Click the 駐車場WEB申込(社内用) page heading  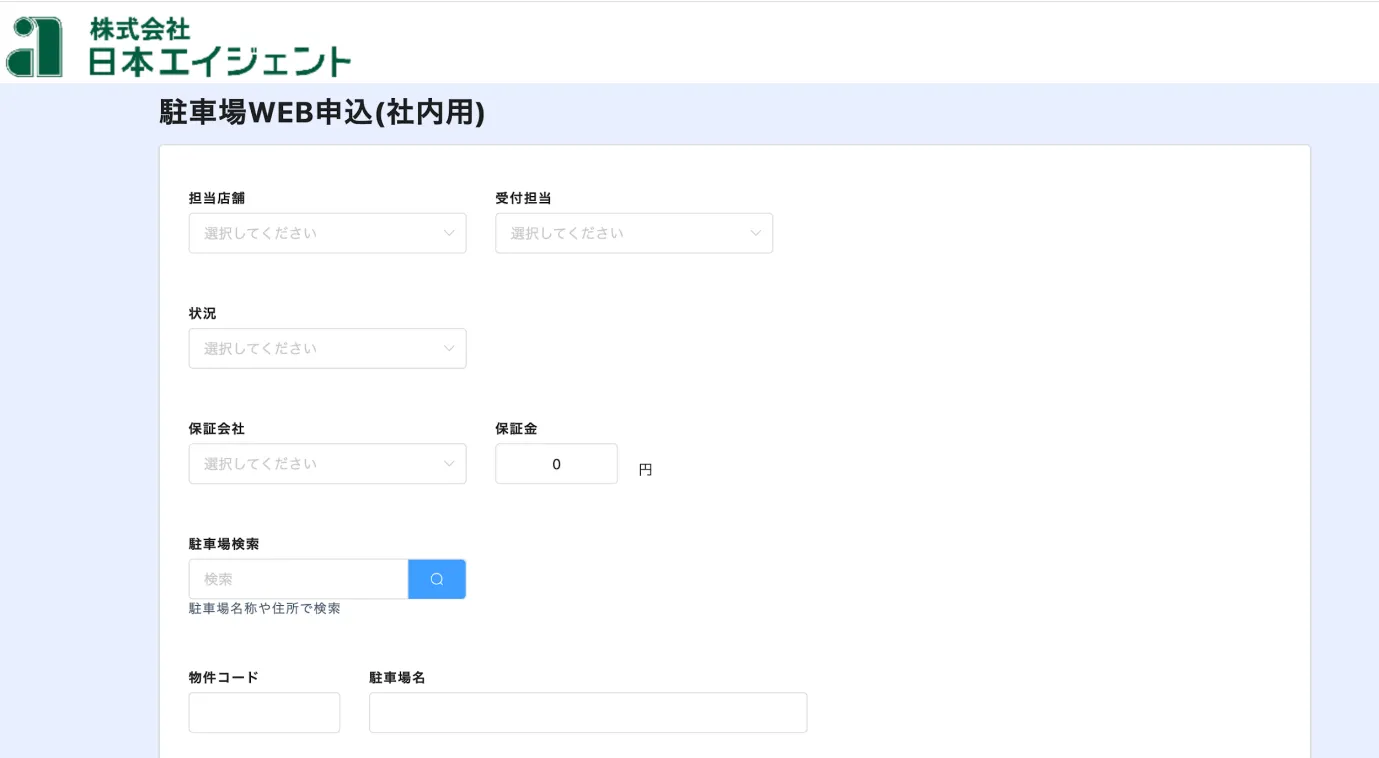pos(322,112)
